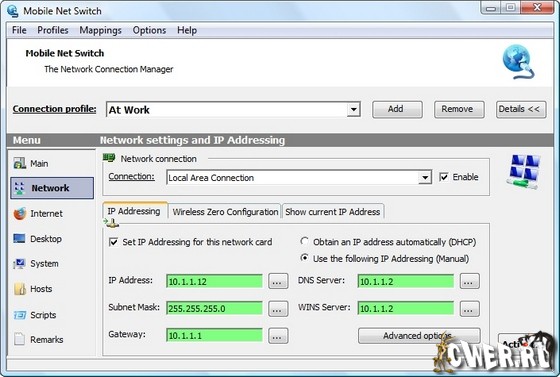Expand the Local Area Connection dropdown
Screen dimensions: 560x377
[x=425, y=177]
